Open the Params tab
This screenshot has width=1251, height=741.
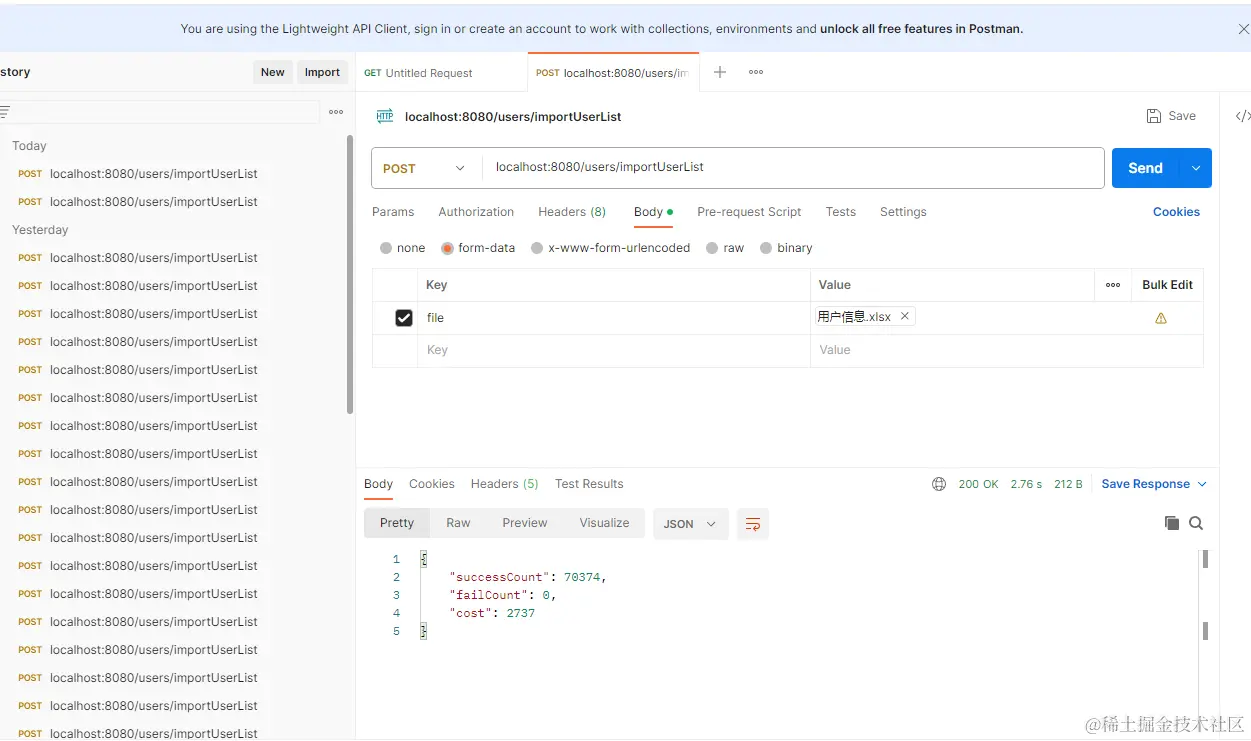point(393,212)
